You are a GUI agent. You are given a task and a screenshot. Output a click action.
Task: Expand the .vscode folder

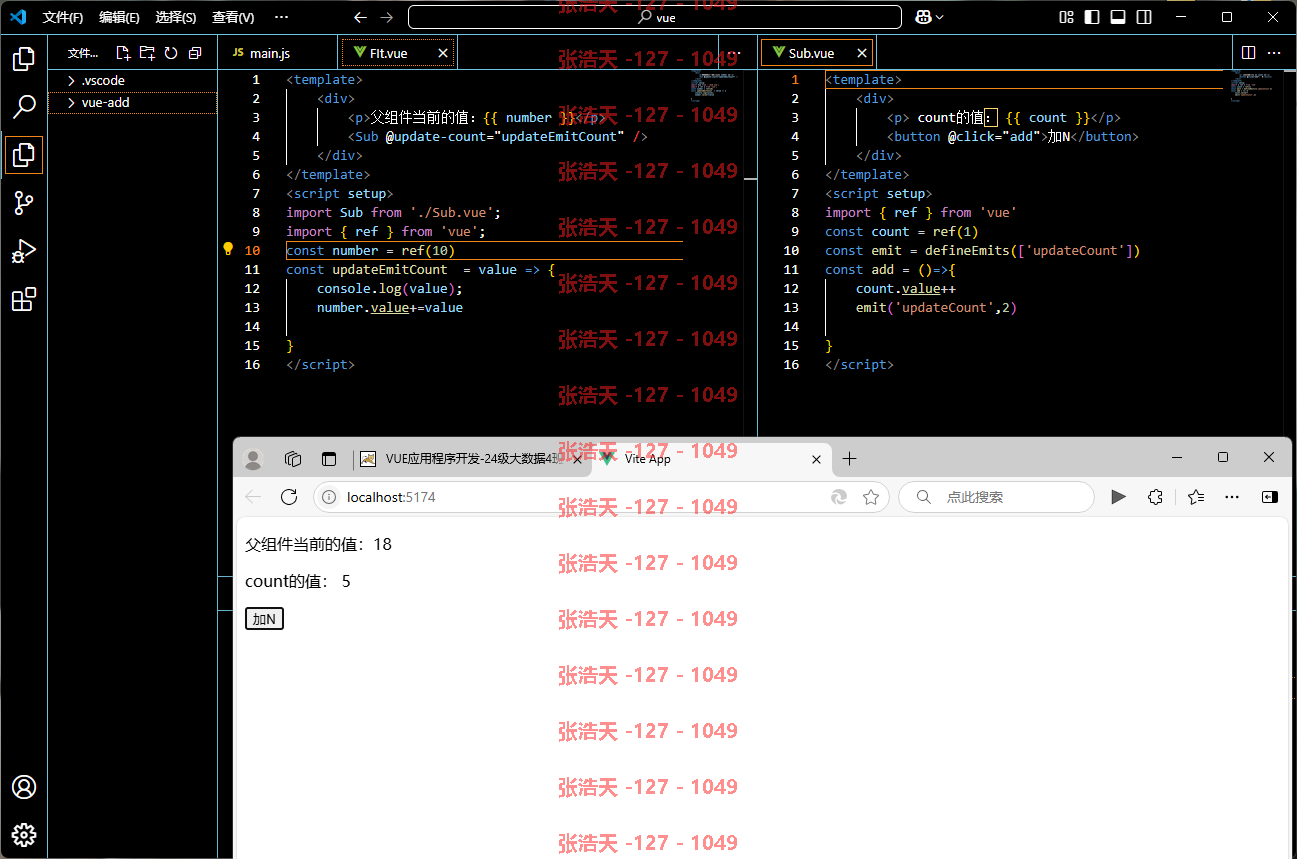(132, 80)
